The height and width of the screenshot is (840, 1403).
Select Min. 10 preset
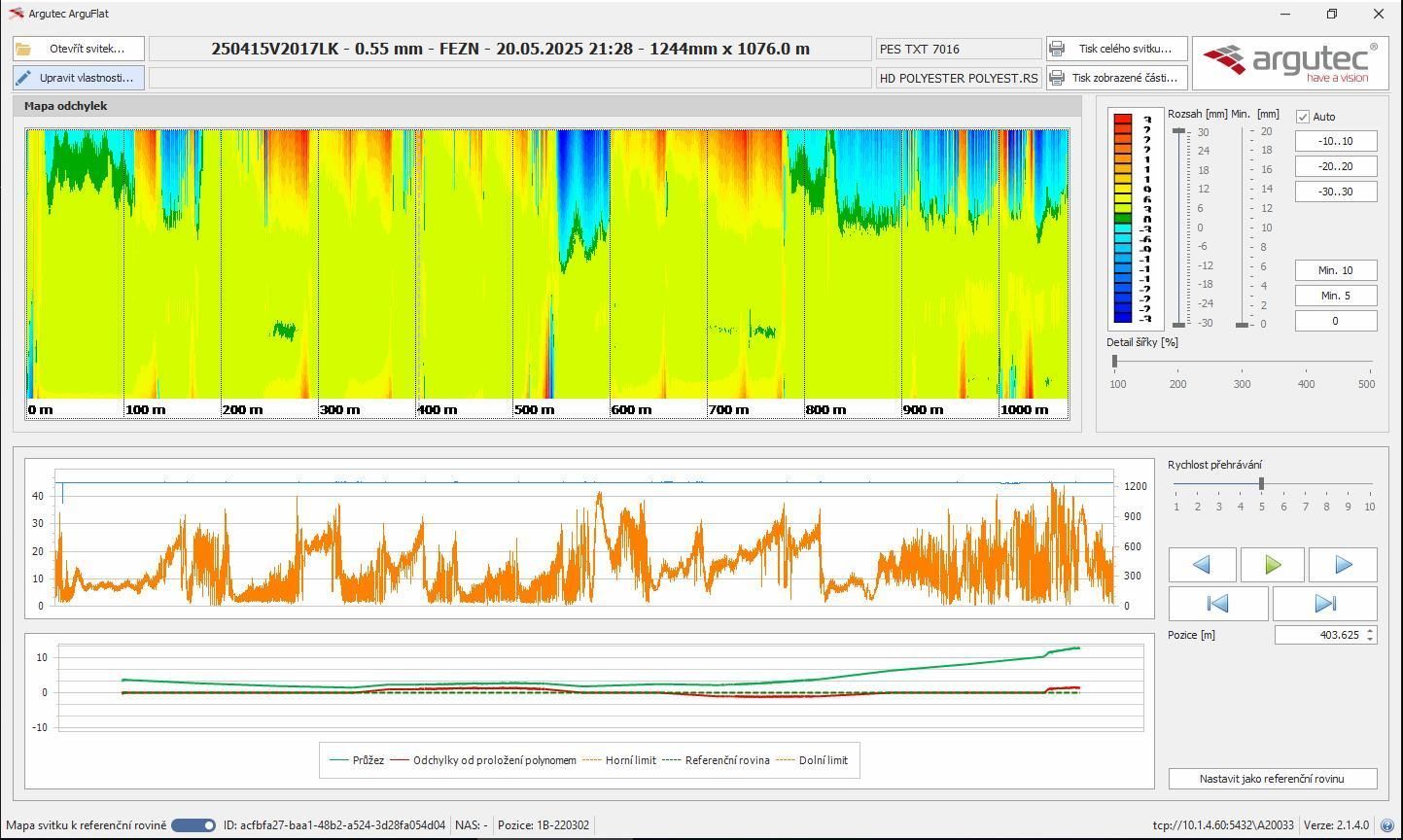point(1335,270)
